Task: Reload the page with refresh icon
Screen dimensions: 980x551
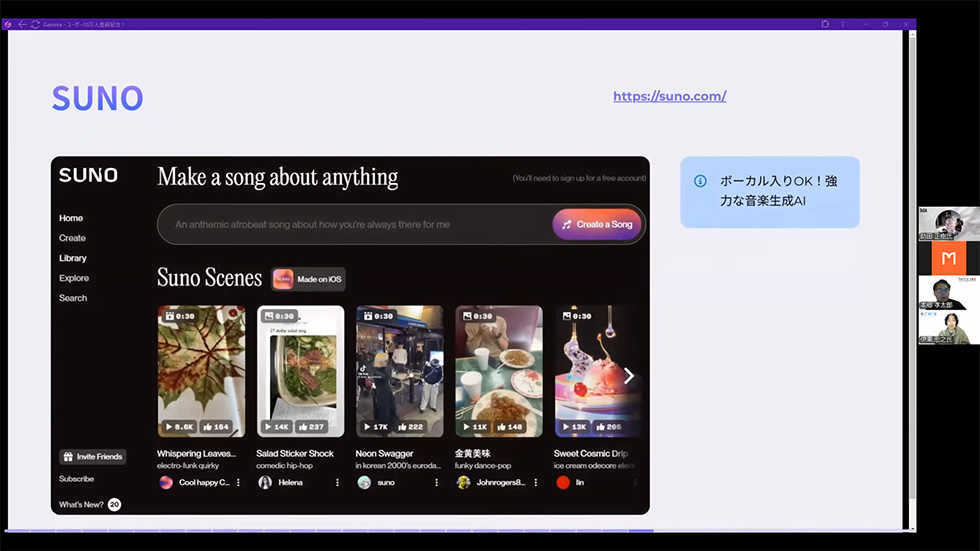Action: click(x=35, y=24)
